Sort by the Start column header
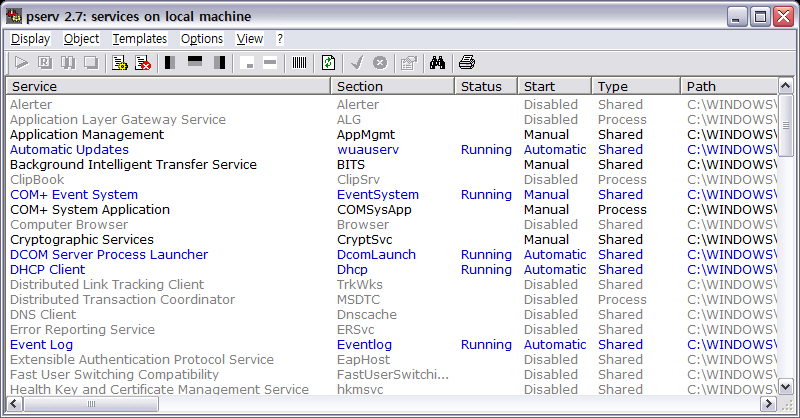This screenshot has height=418, width=800. 555,86
